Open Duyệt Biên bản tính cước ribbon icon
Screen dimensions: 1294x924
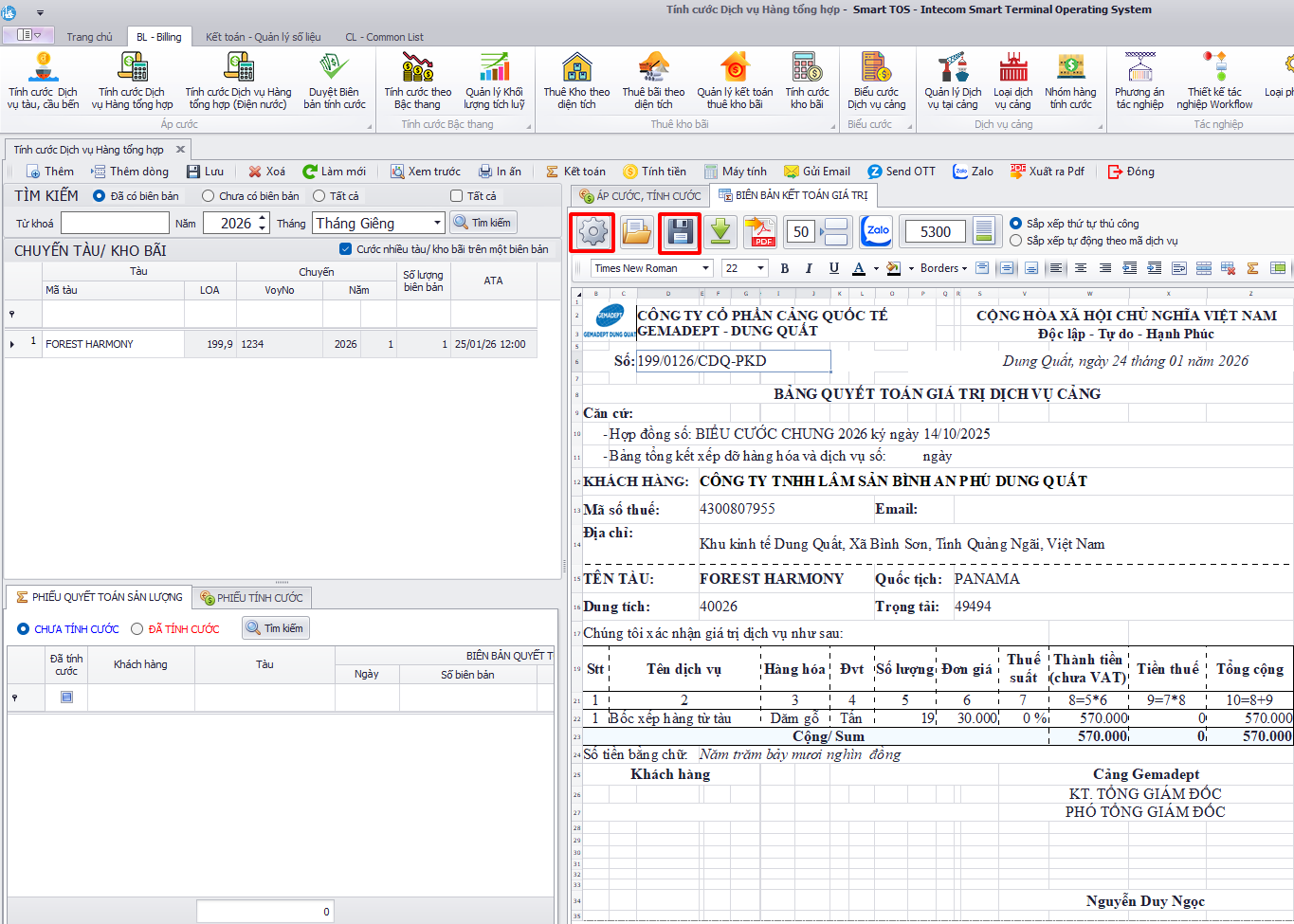pos(334,82)
